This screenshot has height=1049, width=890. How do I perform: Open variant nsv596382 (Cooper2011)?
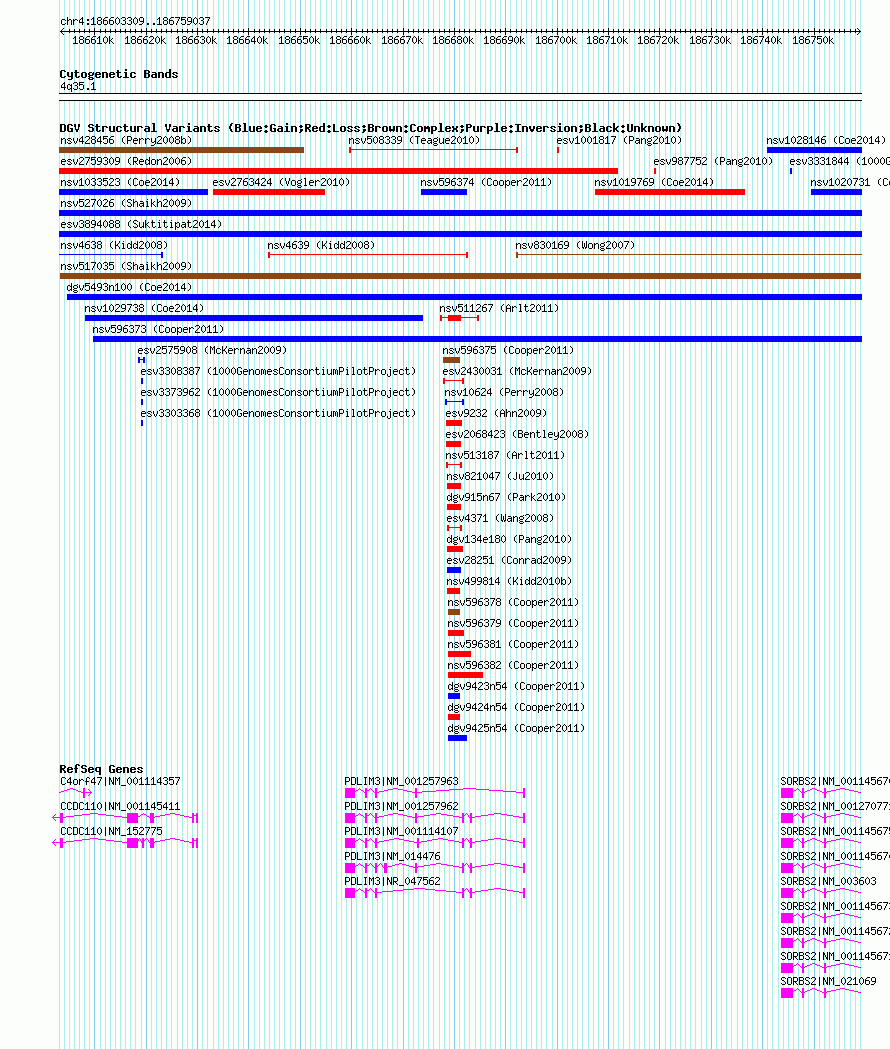coord(513,666)
